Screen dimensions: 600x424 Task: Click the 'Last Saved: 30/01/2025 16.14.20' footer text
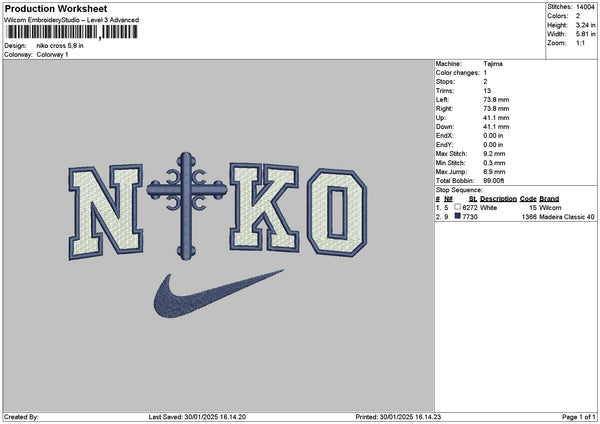click(x=197, y=417)
